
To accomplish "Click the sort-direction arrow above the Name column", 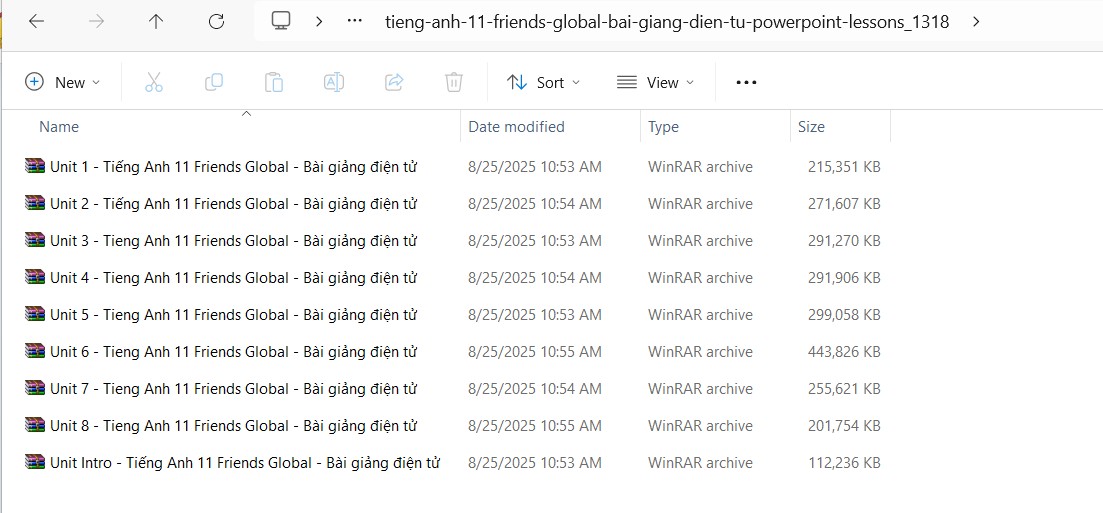I will (x=246, y=114).
